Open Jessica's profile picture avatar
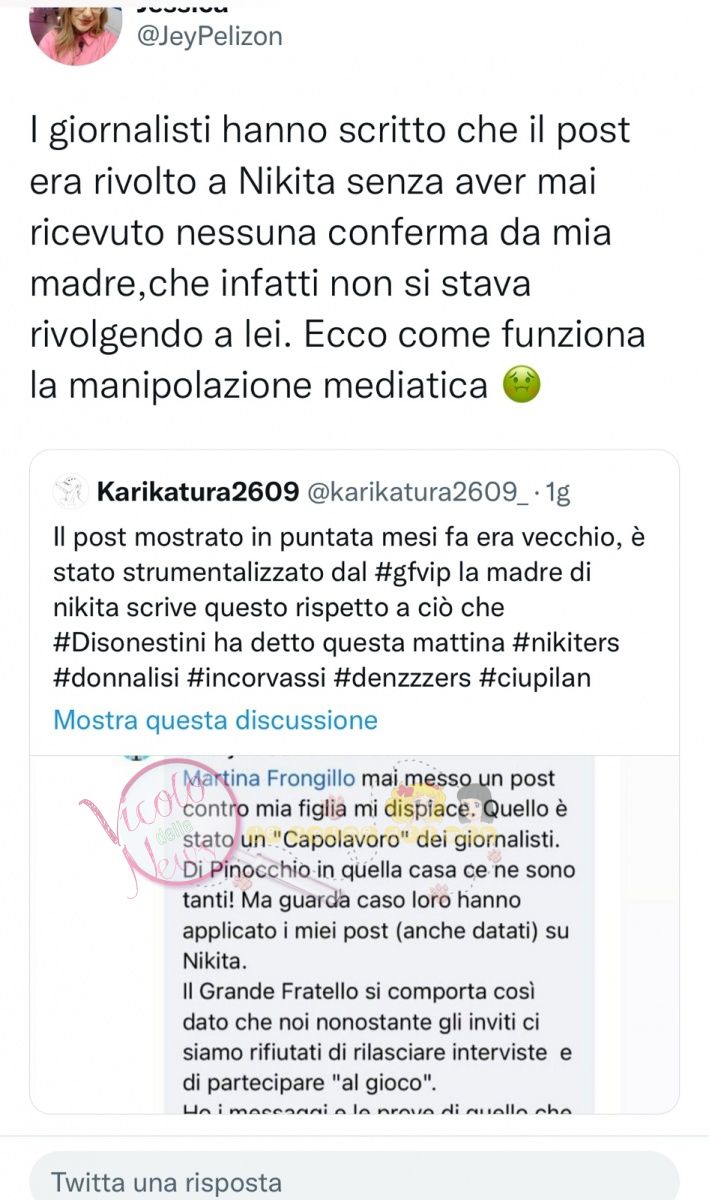The height and width of the screenshot is (1200, 709). click(77, 28)
